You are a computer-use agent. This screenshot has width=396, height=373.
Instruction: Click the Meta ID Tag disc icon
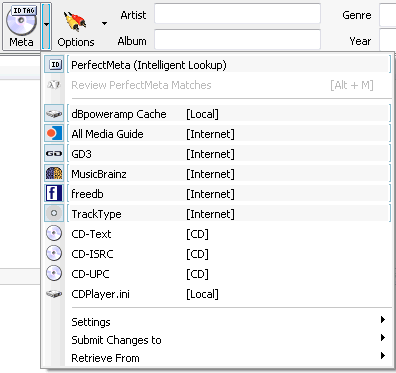(21, 20)
